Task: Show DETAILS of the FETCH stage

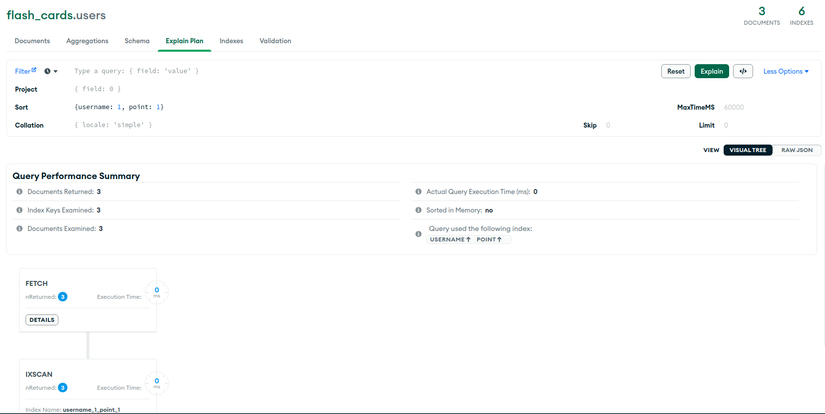Action: (x=42, y=320)
